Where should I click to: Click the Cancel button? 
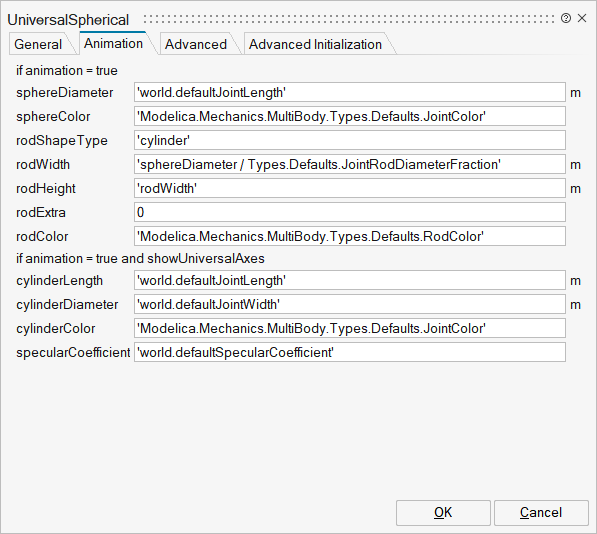[x=541, y=513]
